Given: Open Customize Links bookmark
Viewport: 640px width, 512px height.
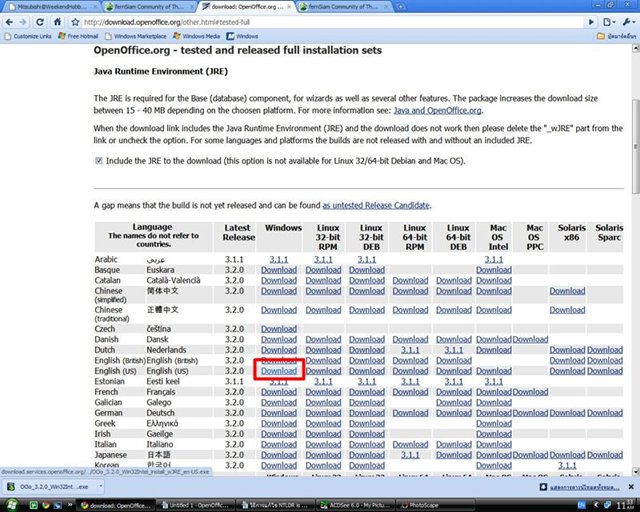Looking at the screenshot, I should tap(32, 36).
